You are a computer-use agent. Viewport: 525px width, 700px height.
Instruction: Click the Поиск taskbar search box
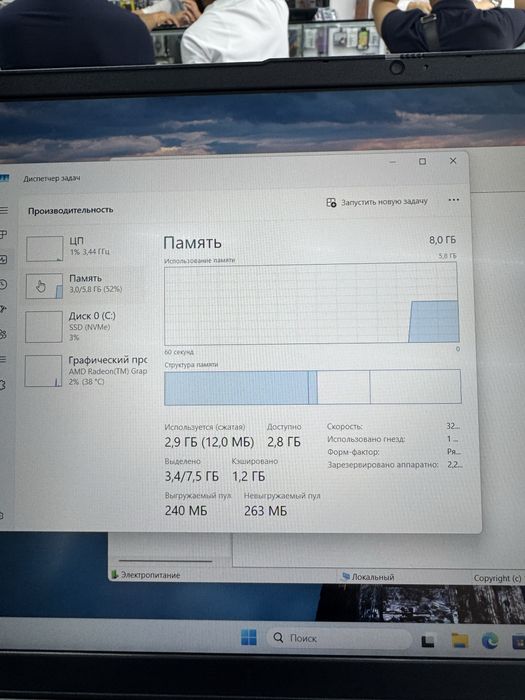[x=339, y=638]
